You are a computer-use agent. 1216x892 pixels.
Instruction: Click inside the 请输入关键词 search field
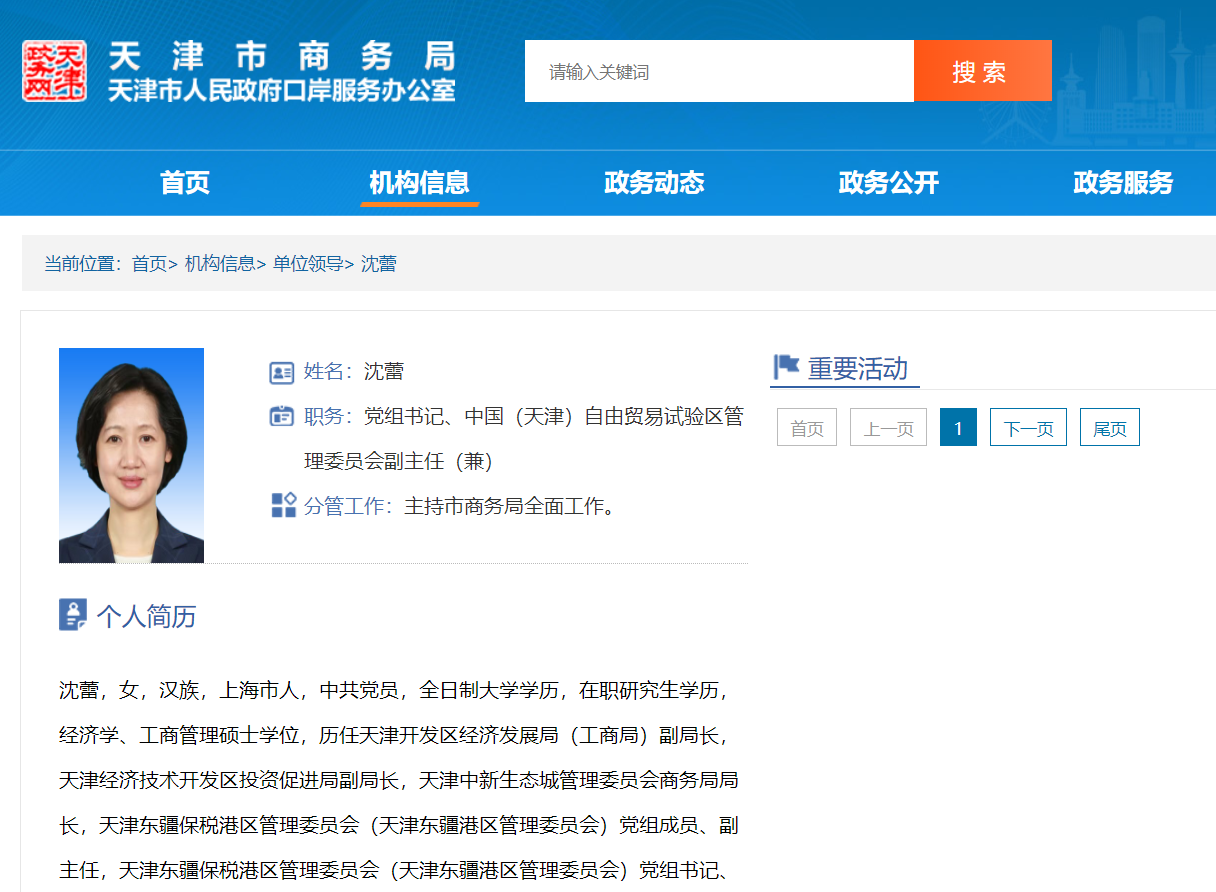click(700, 70)
